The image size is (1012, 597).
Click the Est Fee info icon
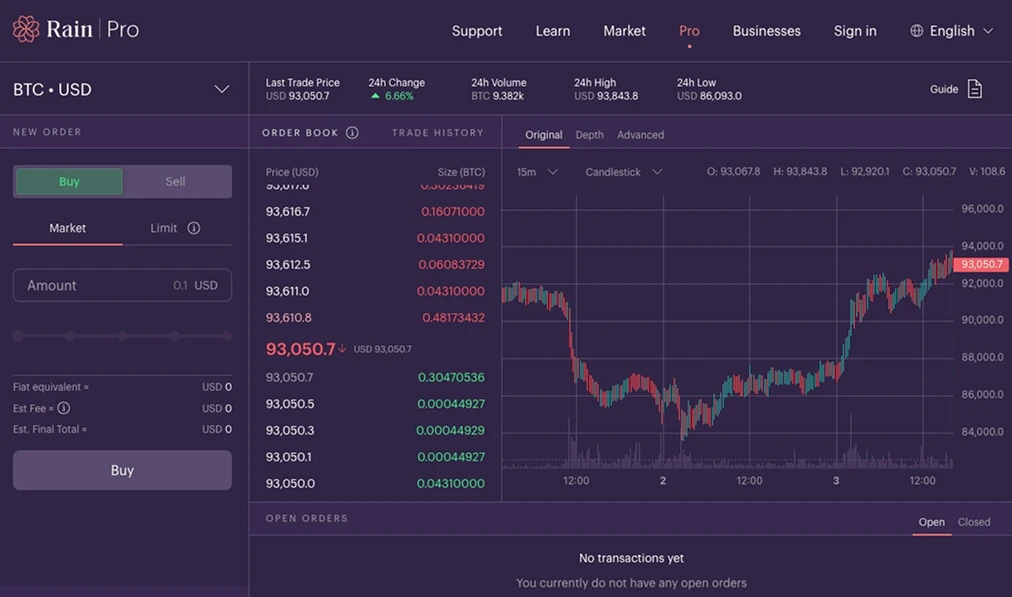[x=63, y=408]
